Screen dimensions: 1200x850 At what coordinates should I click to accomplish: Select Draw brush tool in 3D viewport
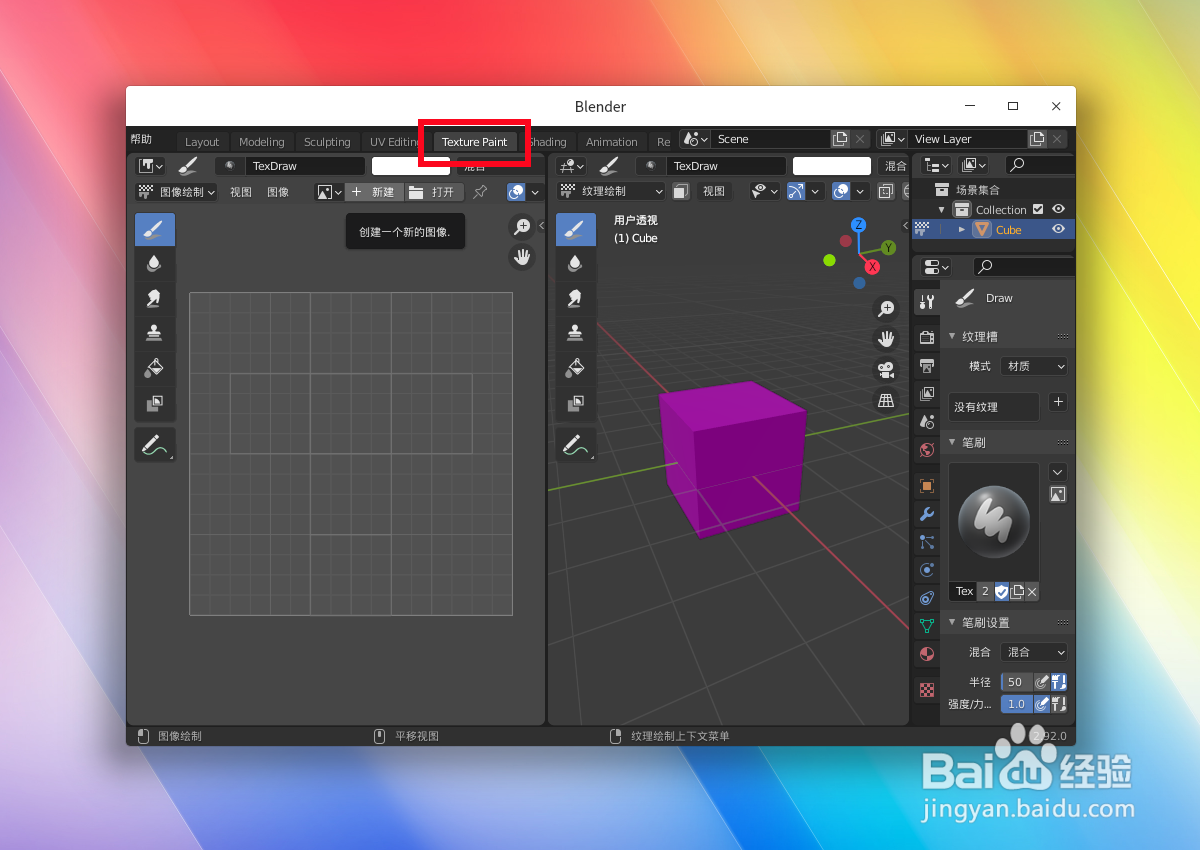tap(576, 230)
